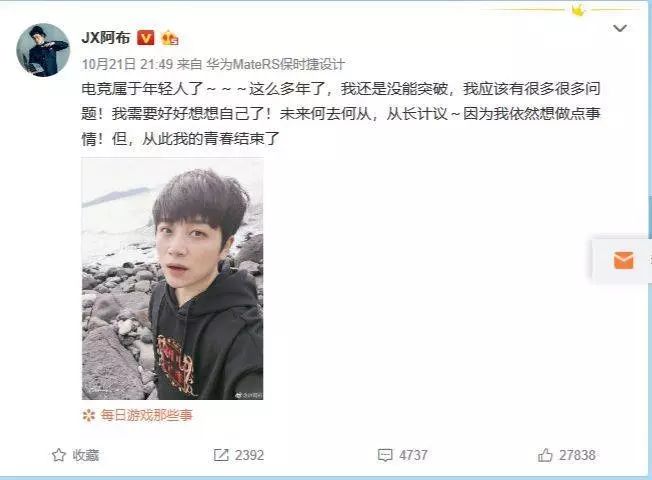The image size is (652, 480).
Task: Toggle the 收藏 star icon
Action: click(x=59, y=455)
